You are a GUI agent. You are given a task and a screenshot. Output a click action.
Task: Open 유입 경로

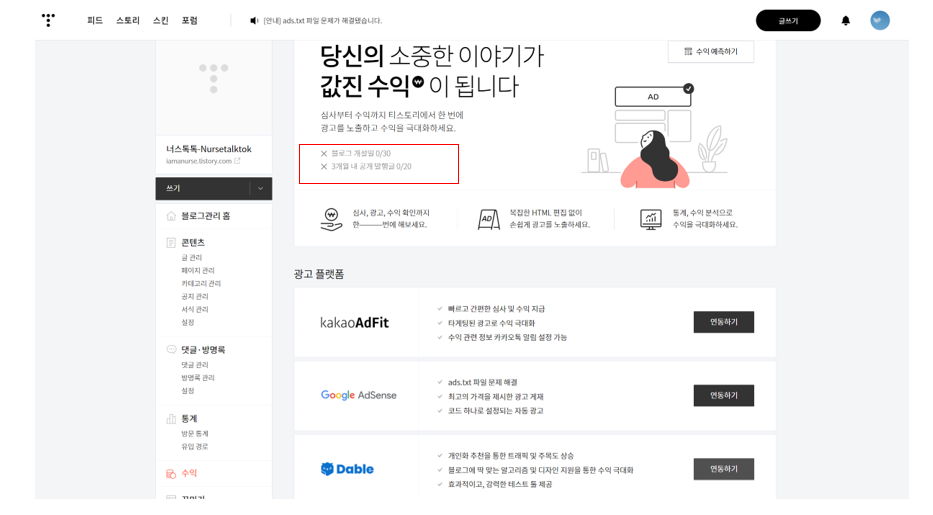tap(195, 447)
